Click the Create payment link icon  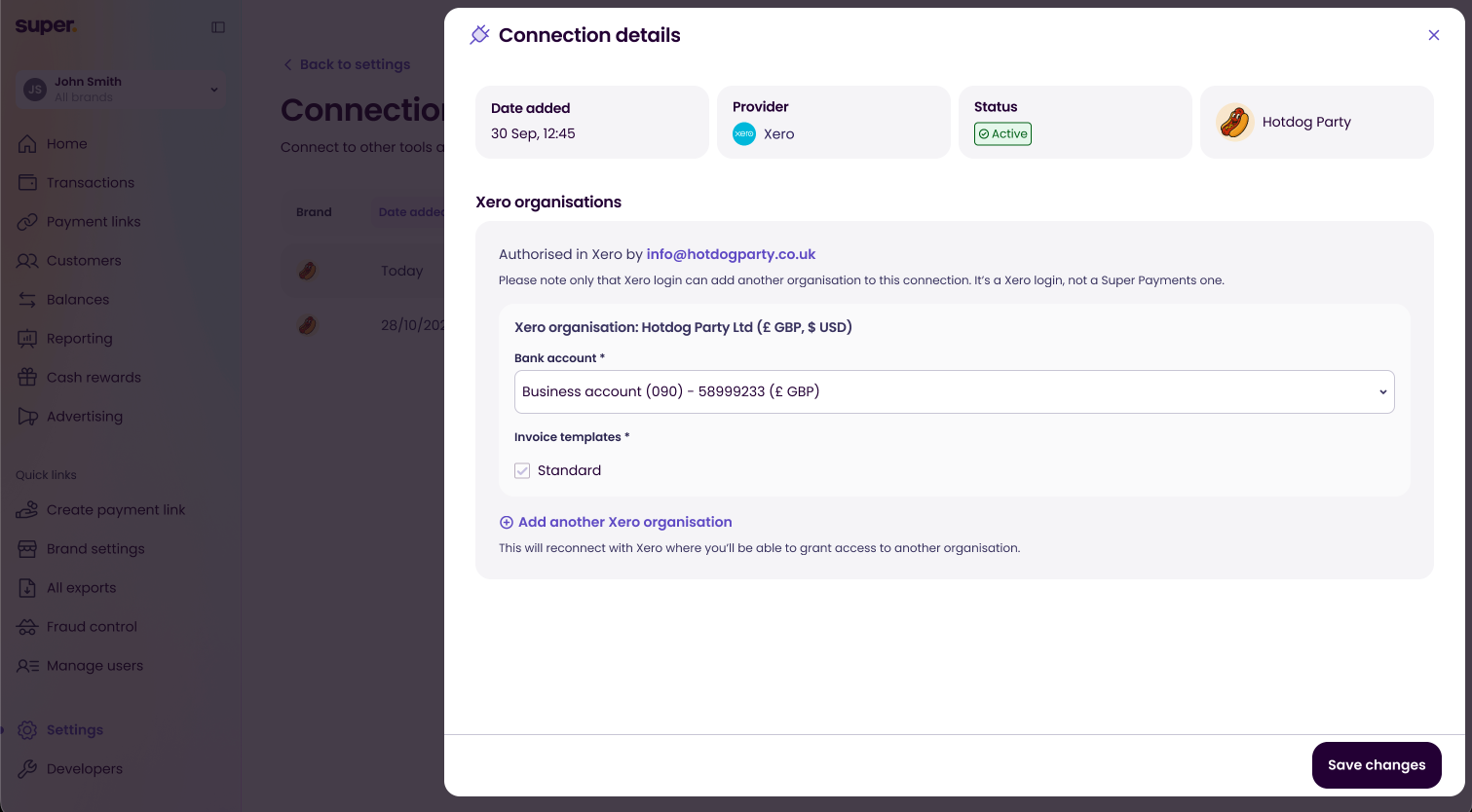[x=27, y=510]
